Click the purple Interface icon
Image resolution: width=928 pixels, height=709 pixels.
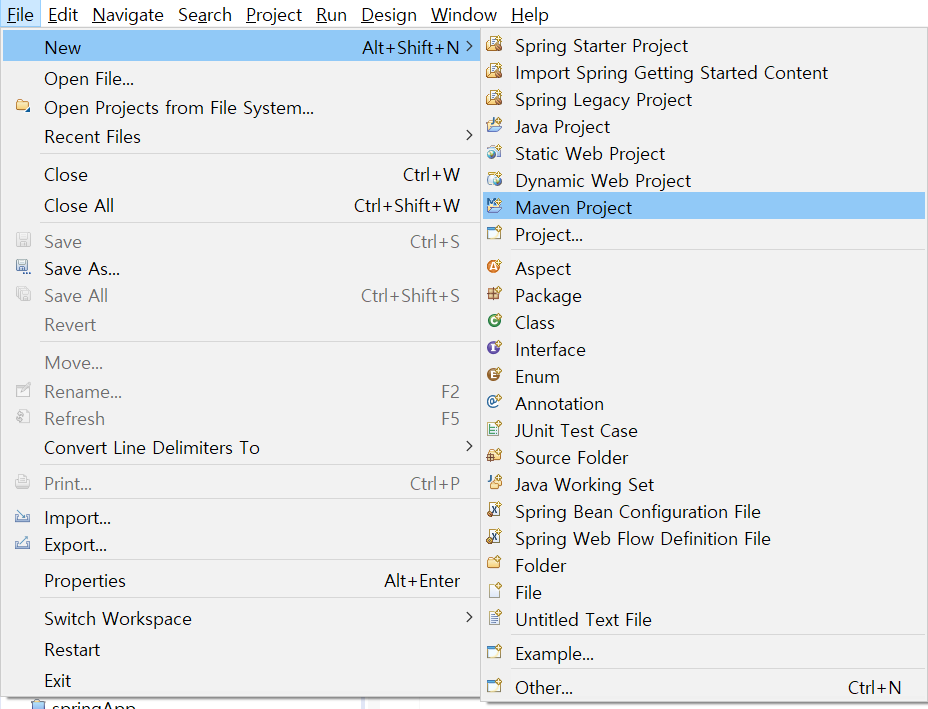(x=494, y=348)
